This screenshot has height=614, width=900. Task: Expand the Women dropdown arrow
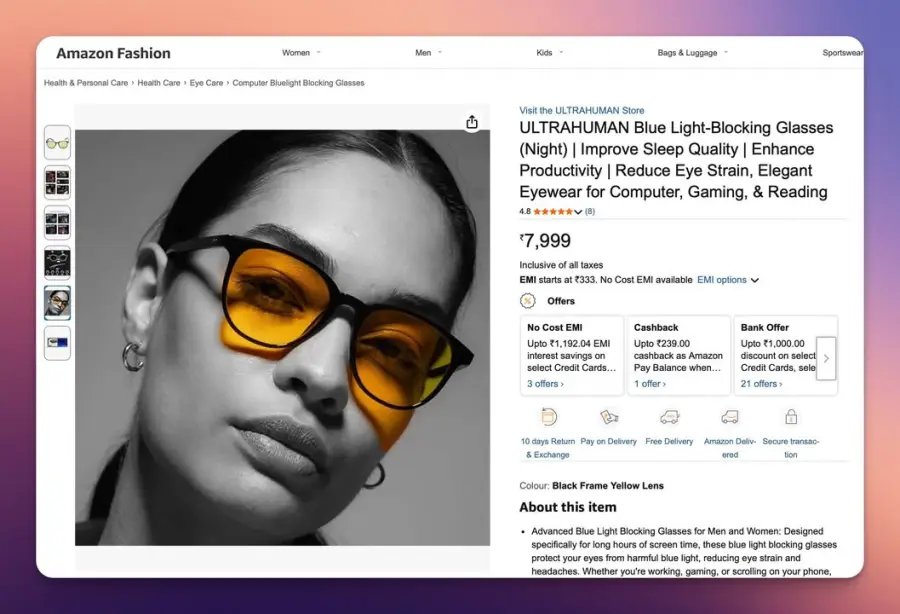coord(319,52)
